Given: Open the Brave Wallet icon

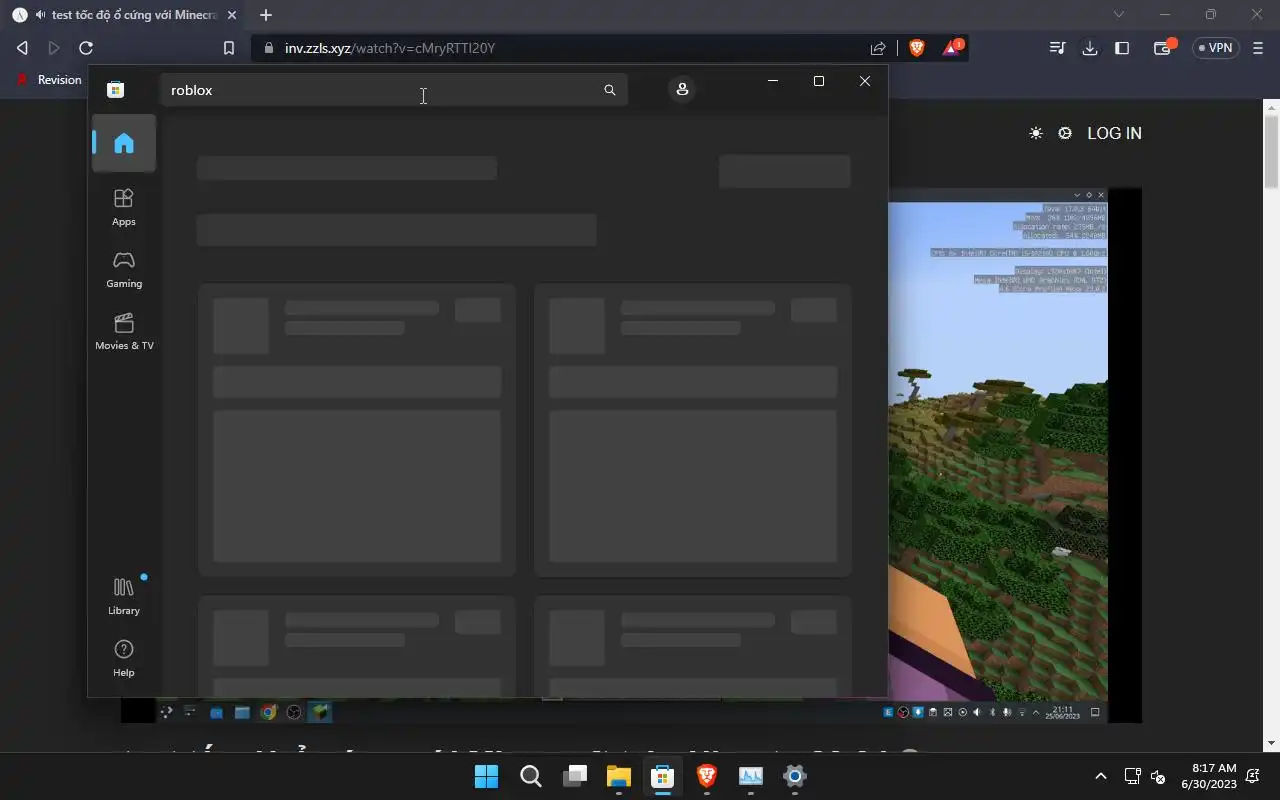Looking at the screenshot, I should [1163, 48].
